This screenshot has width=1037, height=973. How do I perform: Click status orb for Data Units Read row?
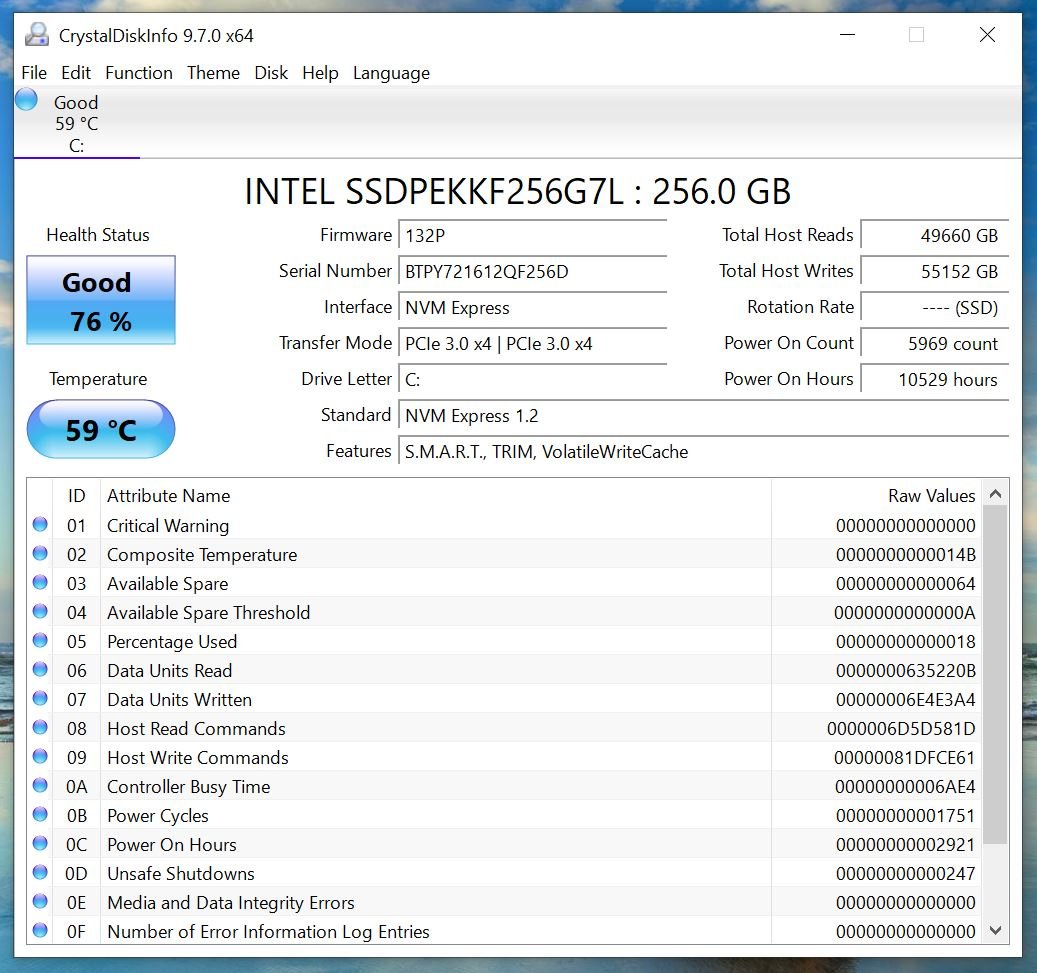click(x=40, y=670)
